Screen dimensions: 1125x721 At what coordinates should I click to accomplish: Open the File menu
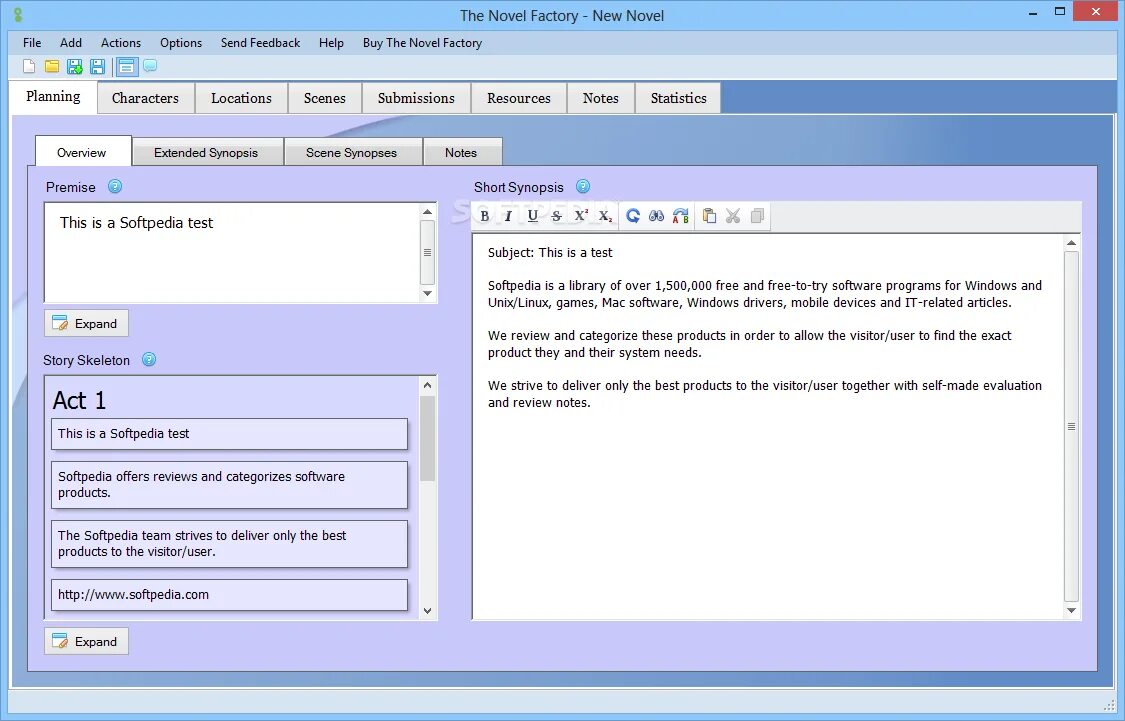click(x=32, y=43)
